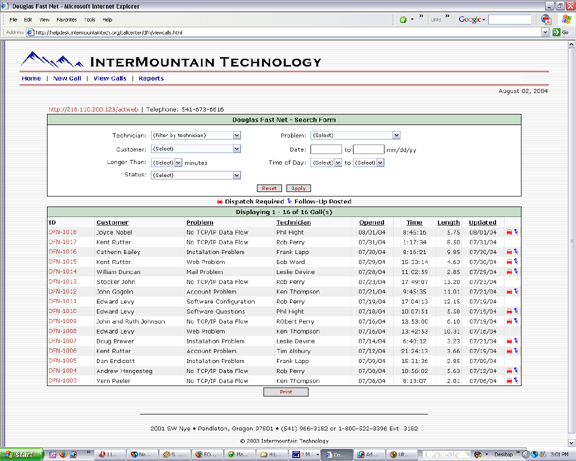The width and height of the screenshot is (576, 461).
Task: Click the browser address bar URL
Action: 109,33
